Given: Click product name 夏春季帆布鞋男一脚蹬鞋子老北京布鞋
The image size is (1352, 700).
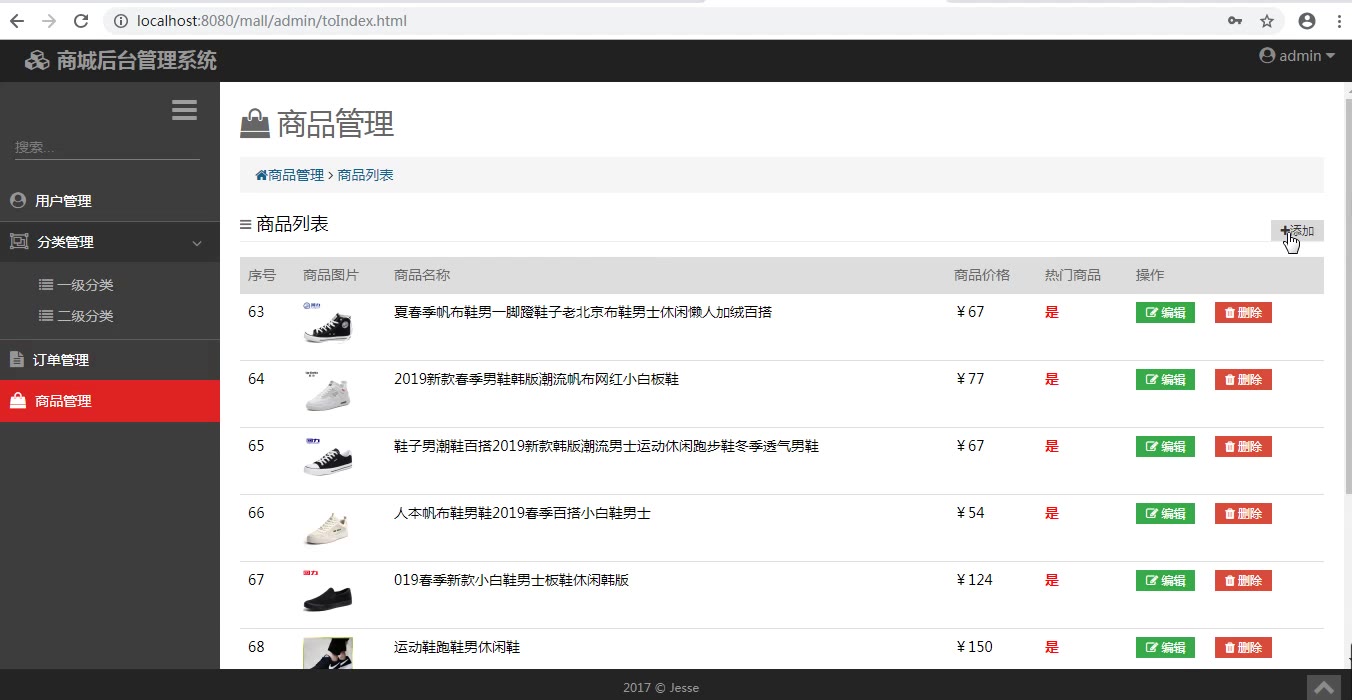Looking at the screenshot, I should (583, 312).
